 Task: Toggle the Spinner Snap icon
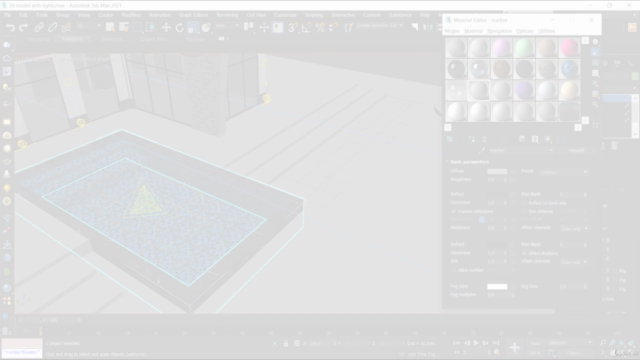tap(333, 27)
